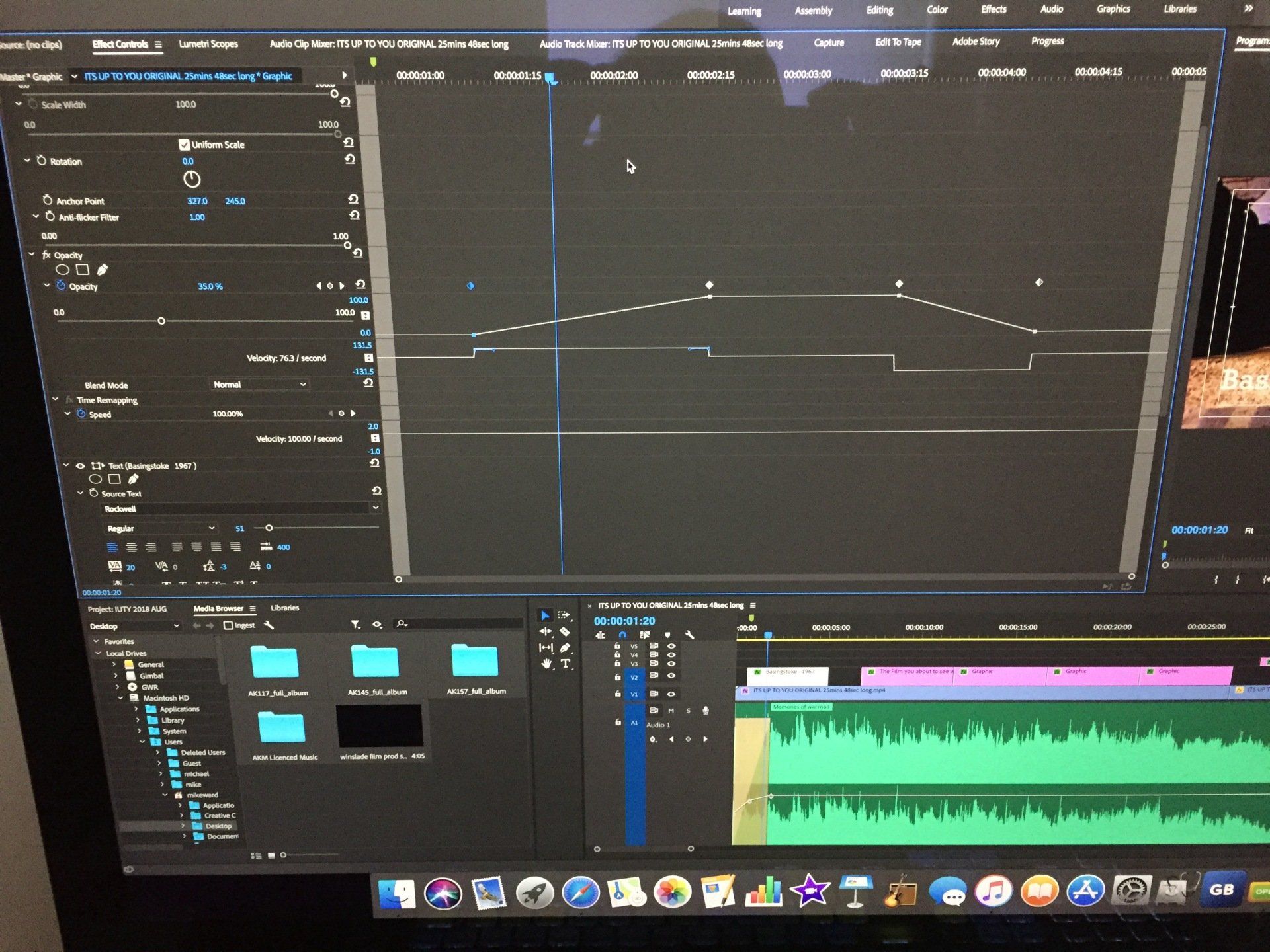Reset the Rotation parameter
This screenshot has width=1270, height=952.
click(x=350, y=159)
